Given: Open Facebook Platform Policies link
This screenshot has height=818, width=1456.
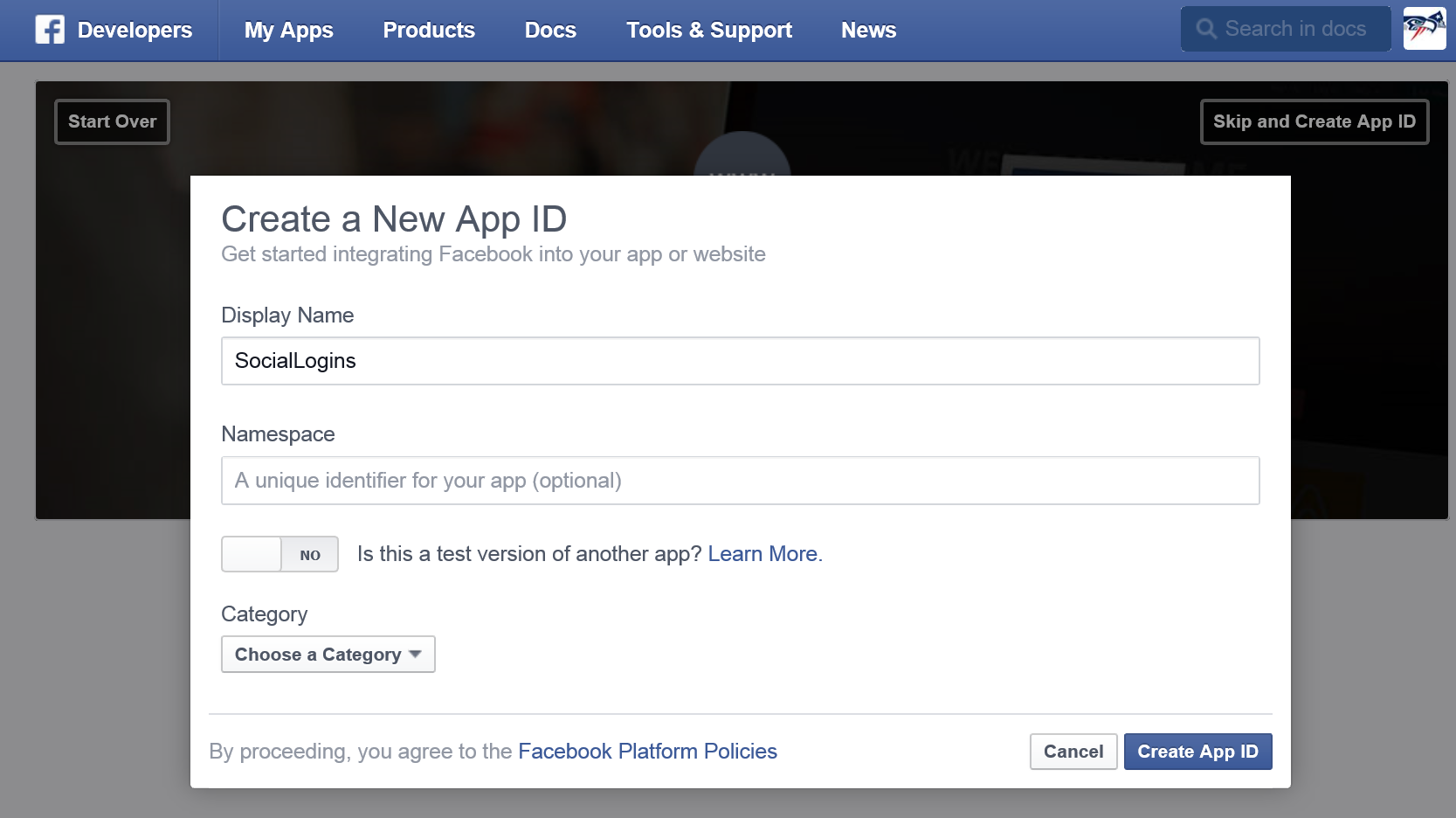Looking at the screenshot, I should pos(647,752).
